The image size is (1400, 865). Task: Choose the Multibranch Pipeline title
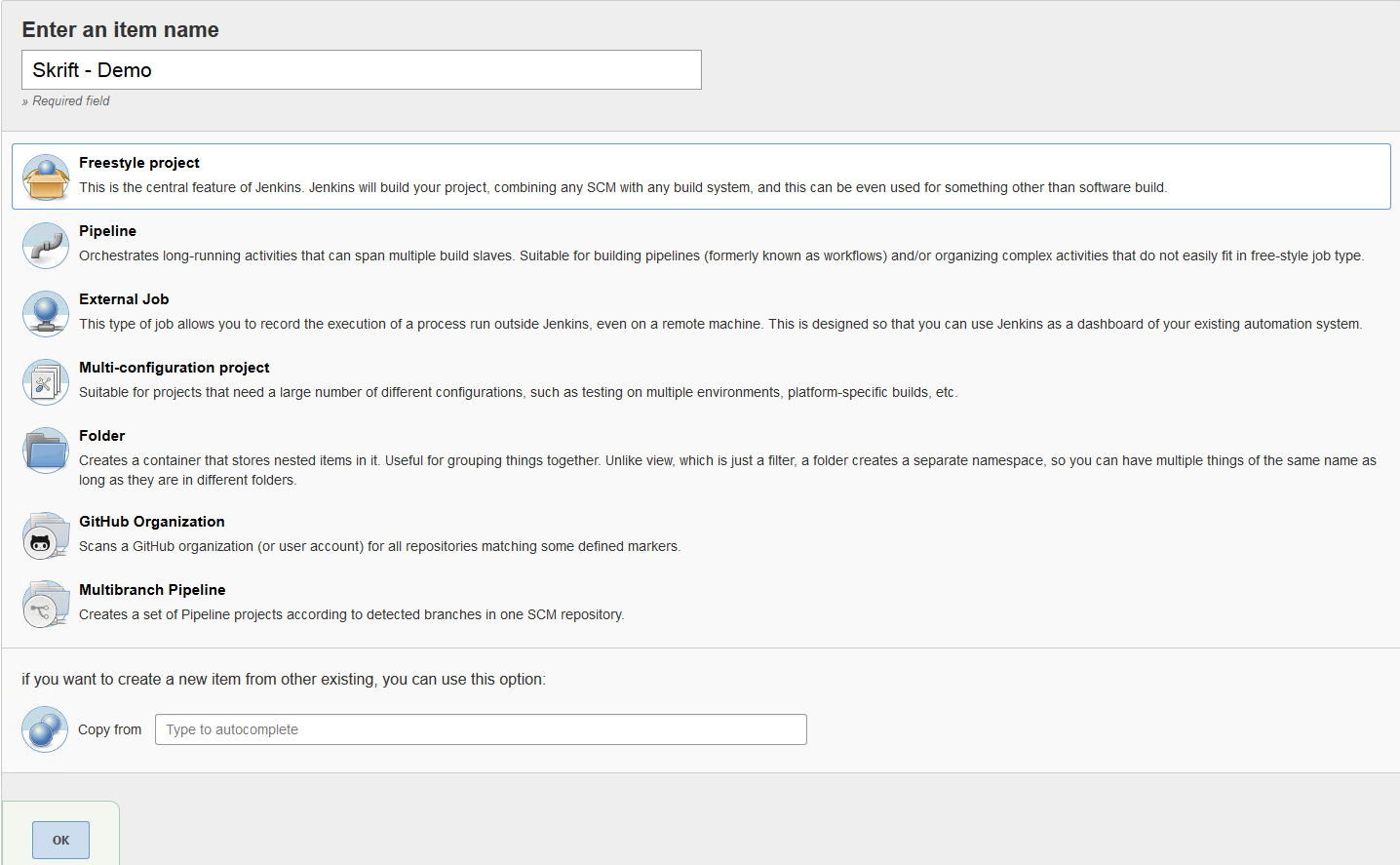coord(152,590)
